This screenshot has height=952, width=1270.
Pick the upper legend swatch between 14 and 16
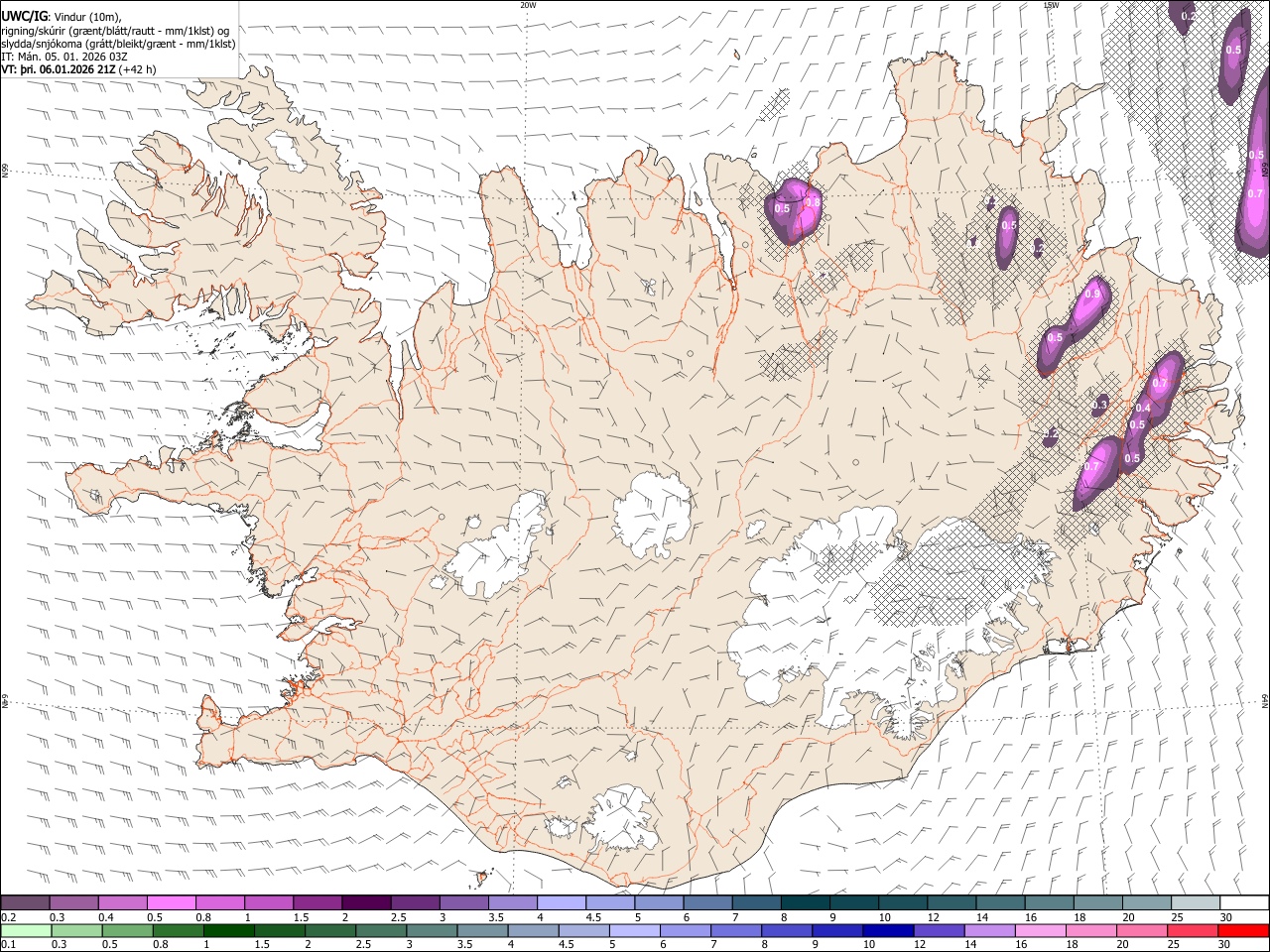tap(1002, 902)
